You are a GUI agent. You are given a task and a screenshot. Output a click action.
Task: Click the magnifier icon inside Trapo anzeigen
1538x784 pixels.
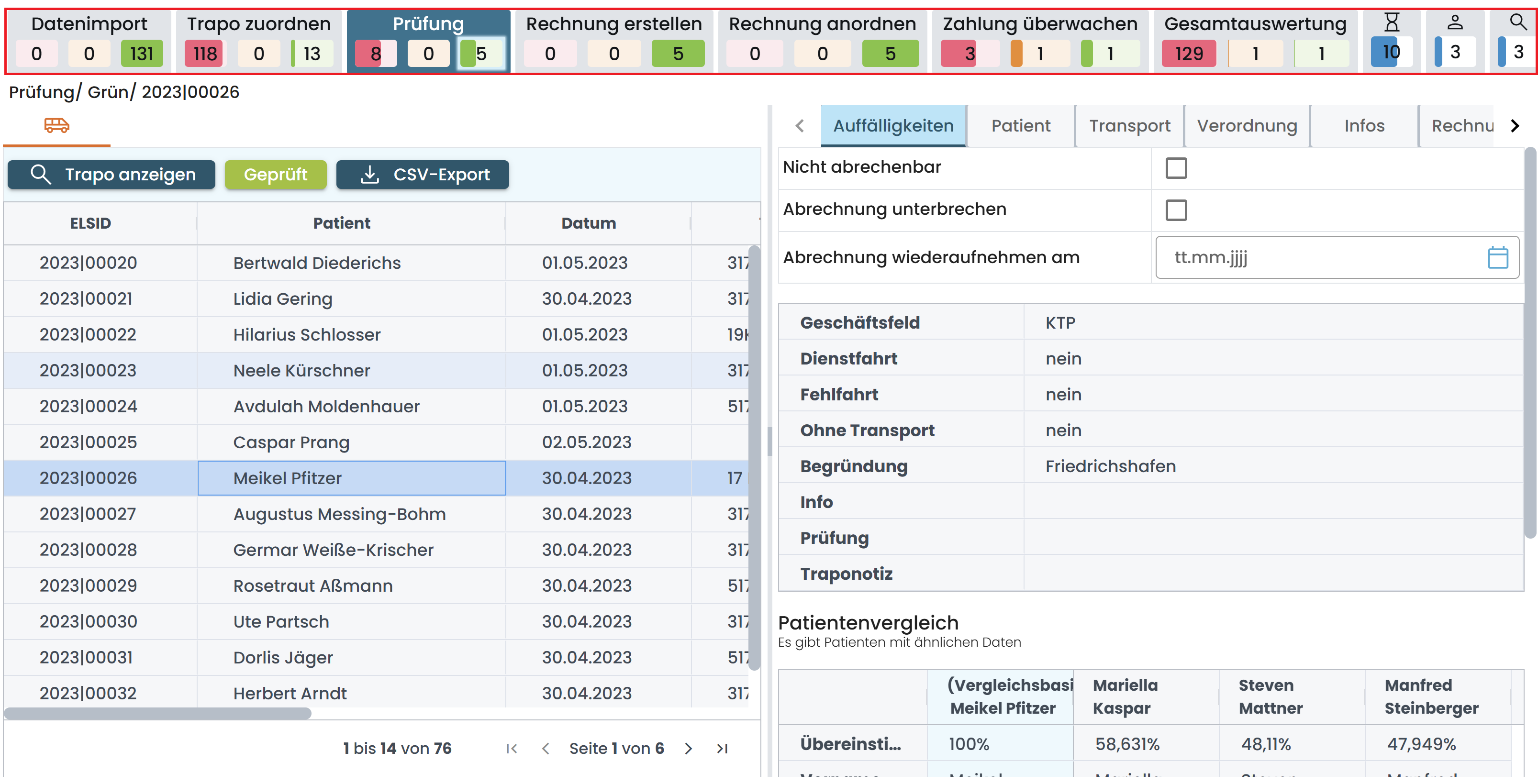point(41,174)
